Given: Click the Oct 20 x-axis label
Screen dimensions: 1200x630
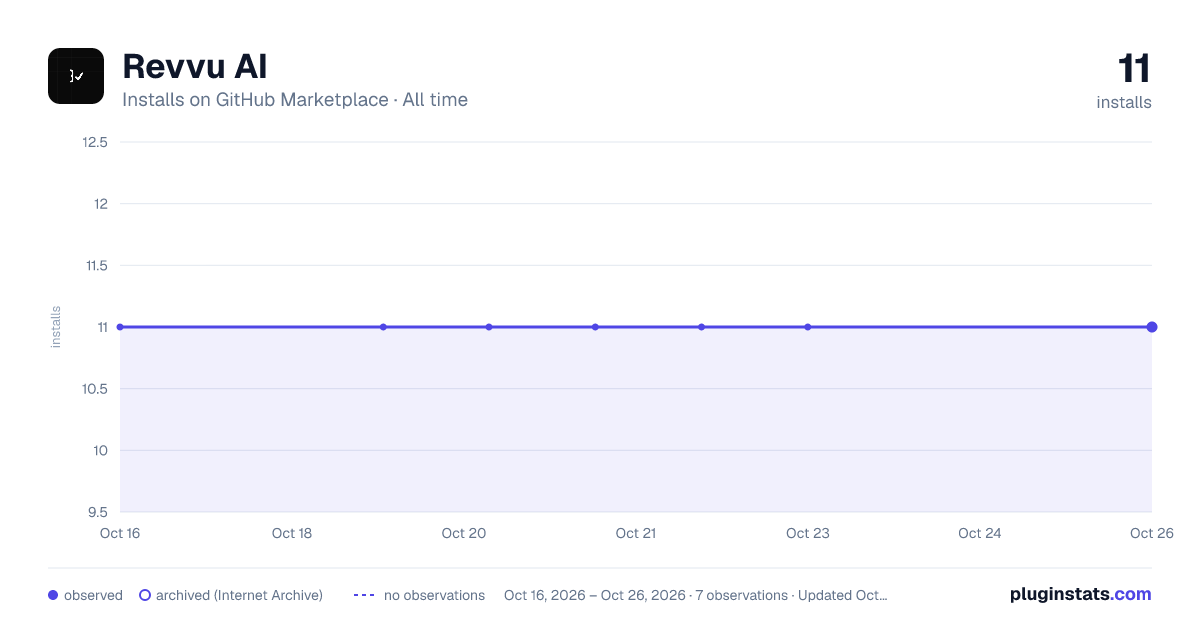Looking at the screenshot, I should point(464,533).
